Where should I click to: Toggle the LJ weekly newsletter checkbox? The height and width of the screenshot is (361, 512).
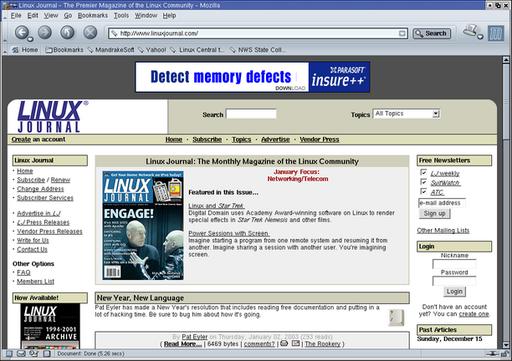tap(423, 172)
